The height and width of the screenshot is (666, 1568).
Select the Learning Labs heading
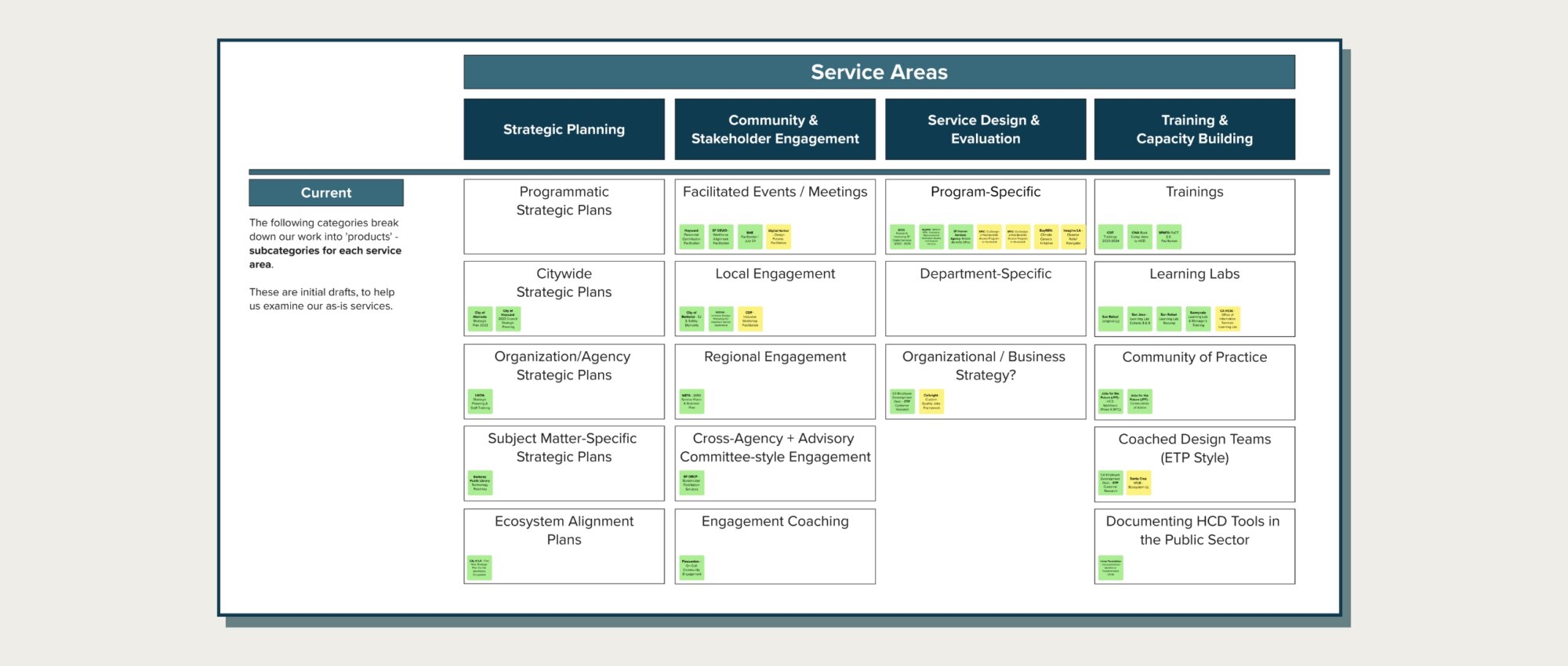click(x=1194, y=273)
